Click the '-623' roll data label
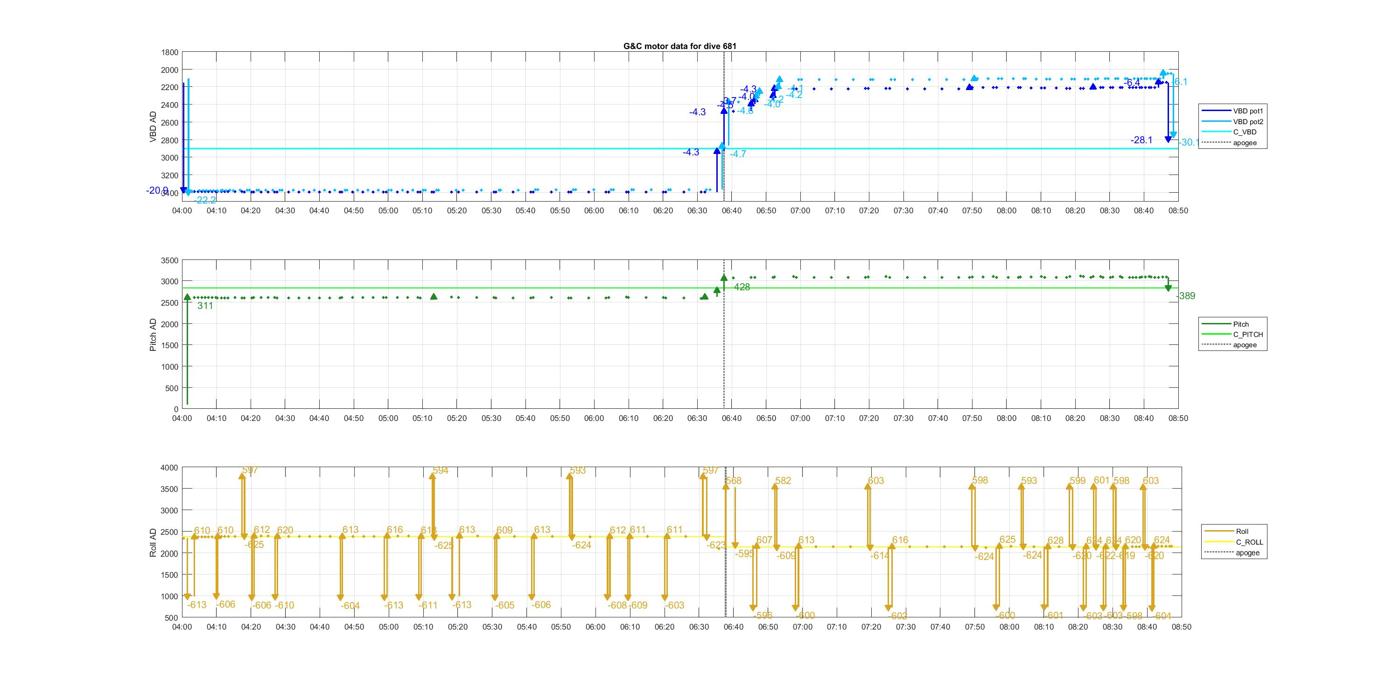1400x693 pixels. [716, 545]
